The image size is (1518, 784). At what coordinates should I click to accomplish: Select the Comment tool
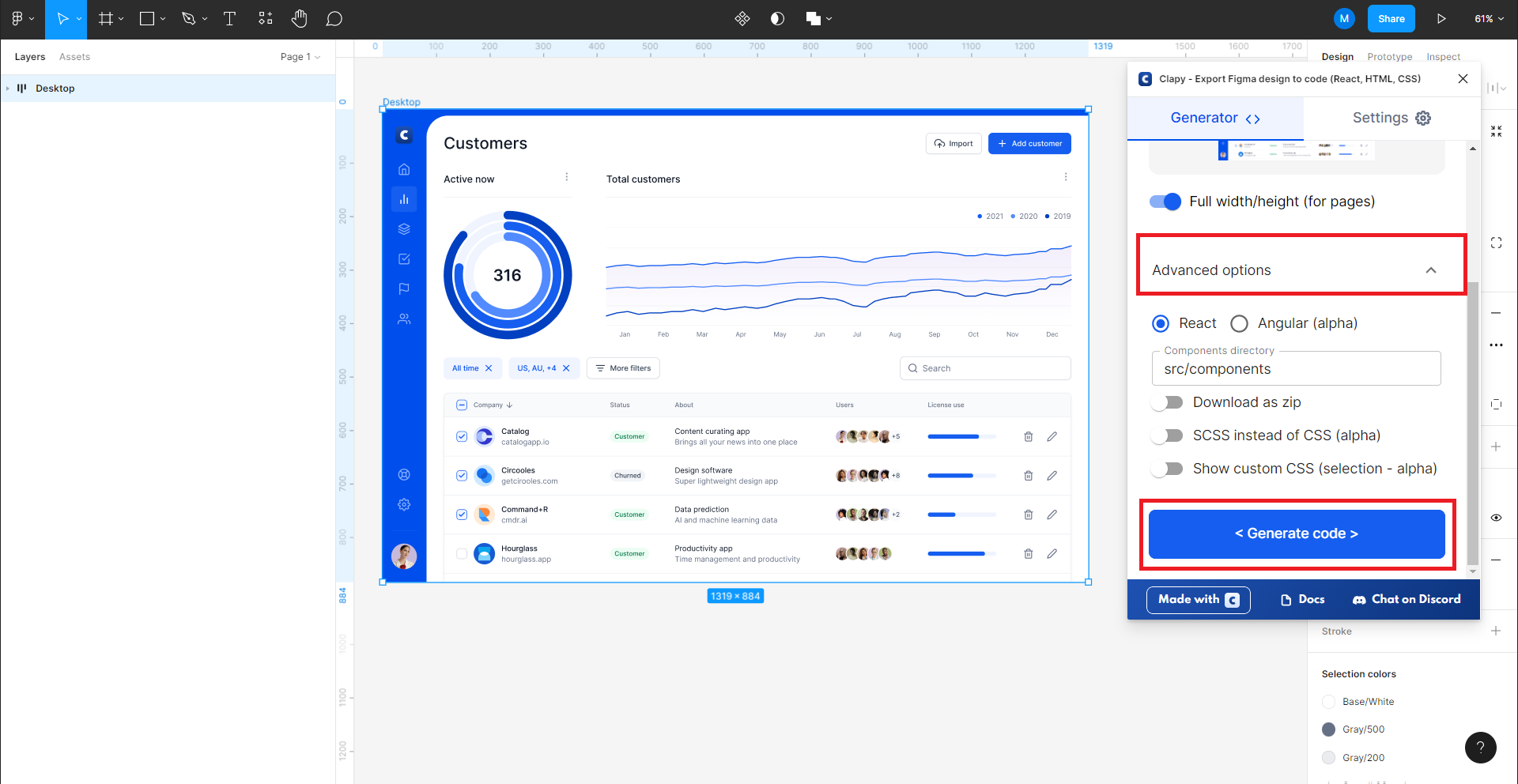click(334, 18)
